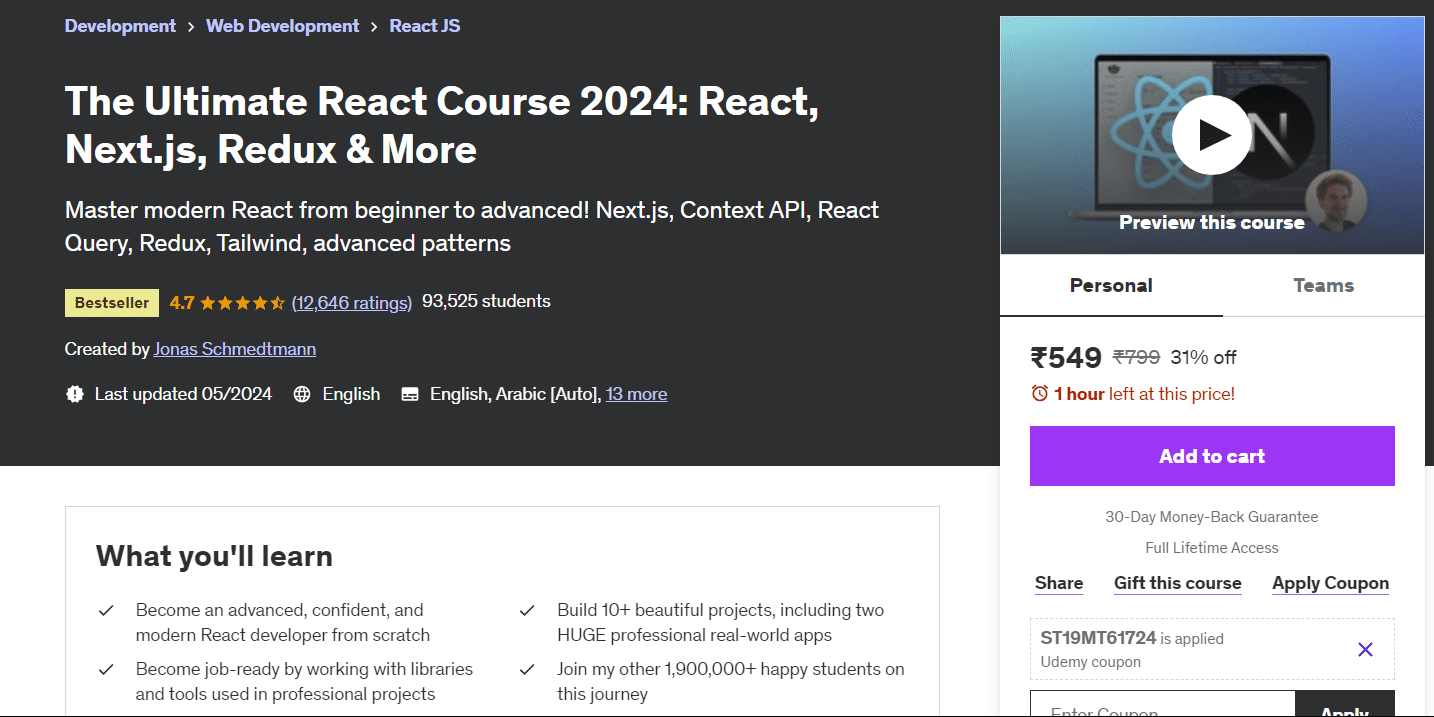Screen dimensions: 1434x717
Task: Click the closed captions icon
Action: [x=410, y=394]
